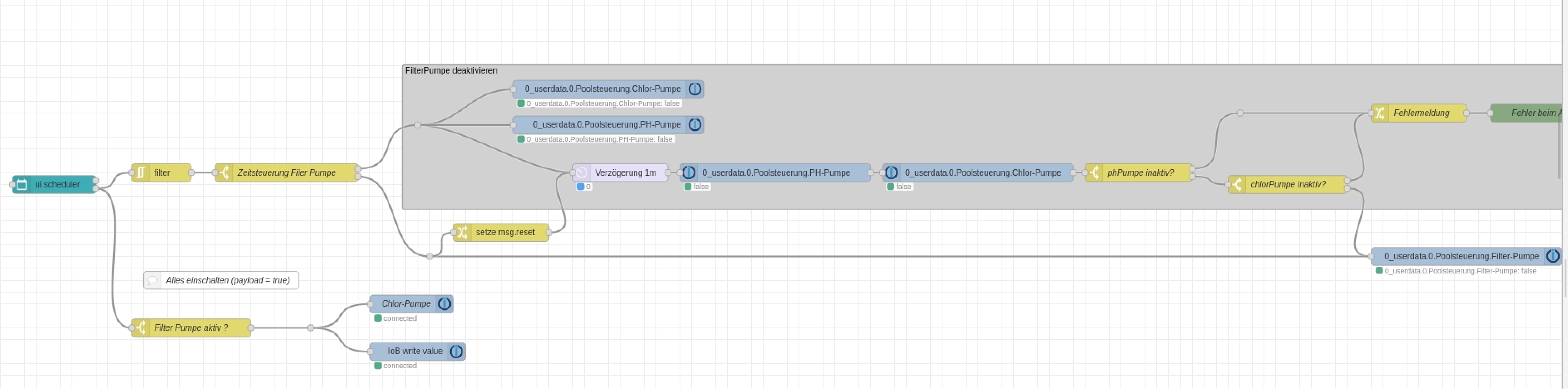The height and width of the screenshot is (389, 1568).
Task: Click the switch icon on chlorPumpe inaktiv?
Action: (1237, 184)
